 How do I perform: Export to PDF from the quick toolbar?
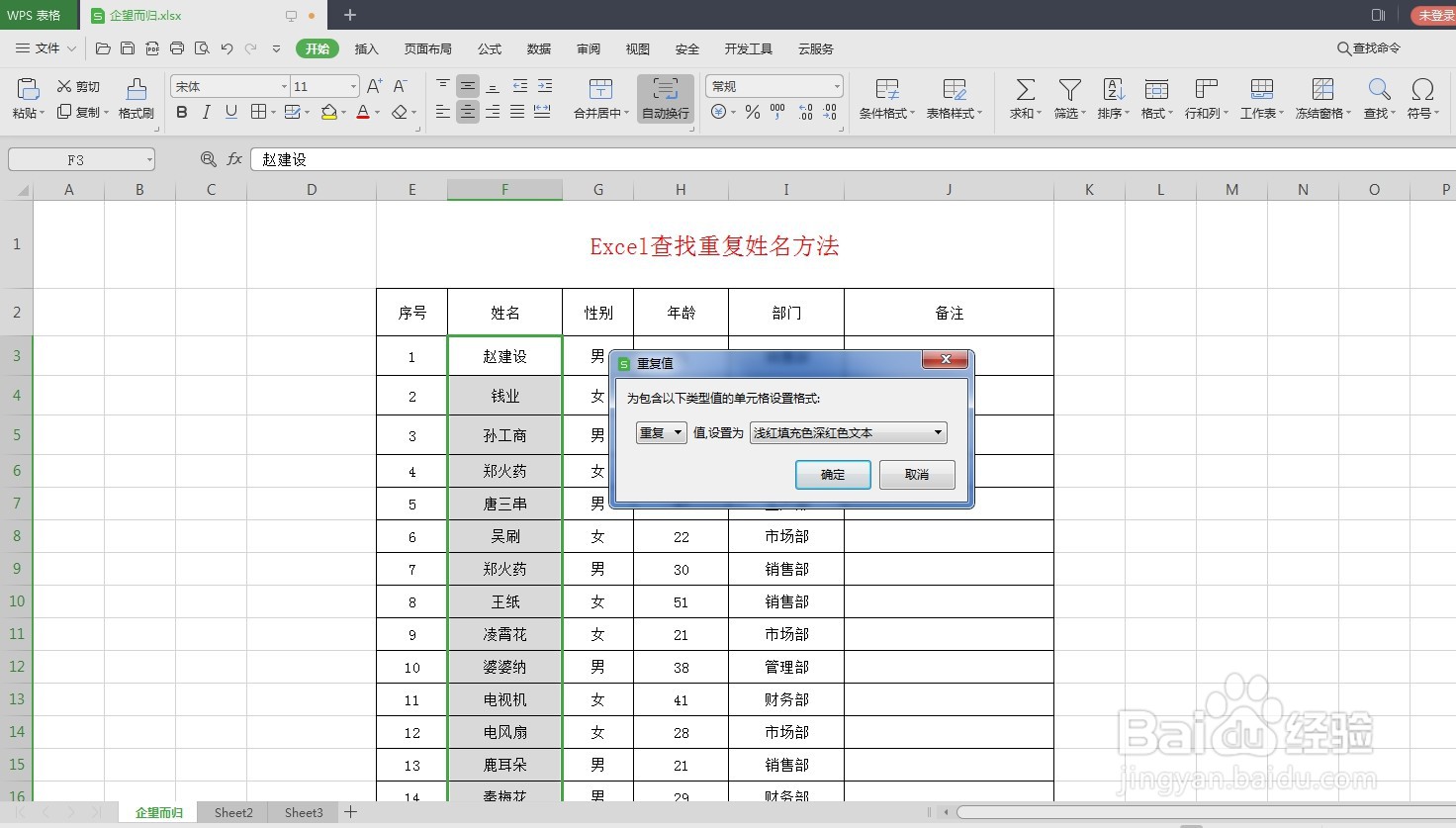[x=152, y=48]
